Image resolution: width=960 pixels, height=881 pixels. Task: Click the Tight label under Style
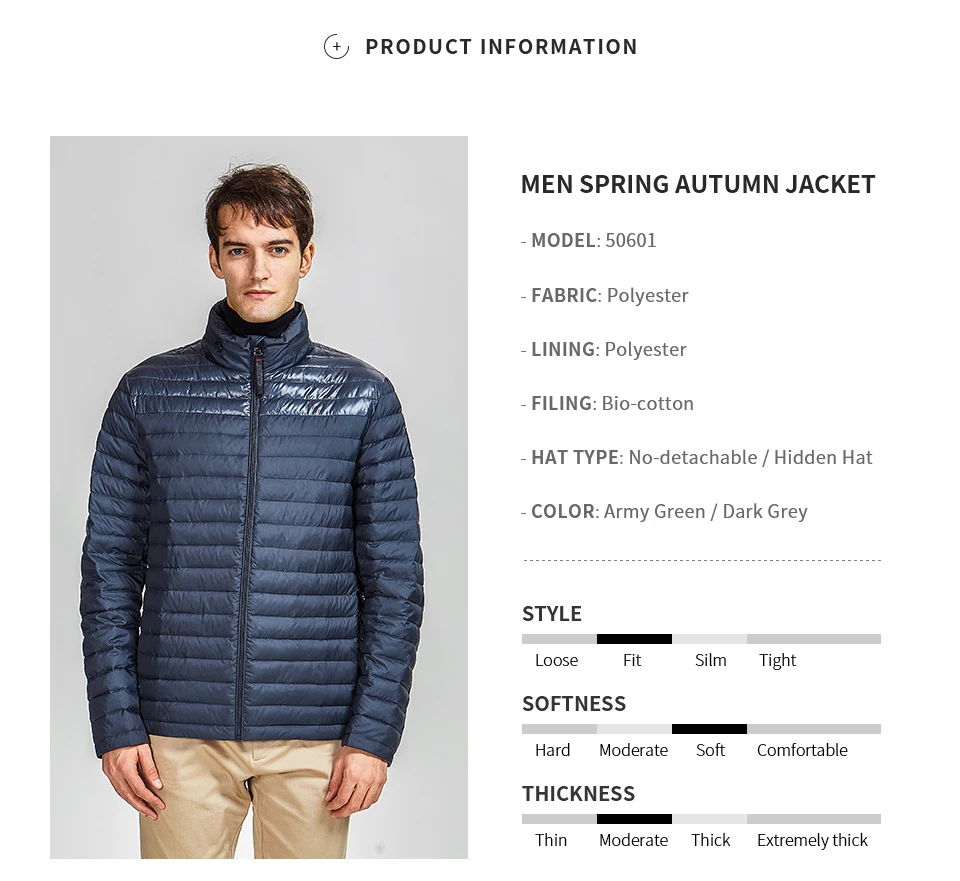[778, 660]
